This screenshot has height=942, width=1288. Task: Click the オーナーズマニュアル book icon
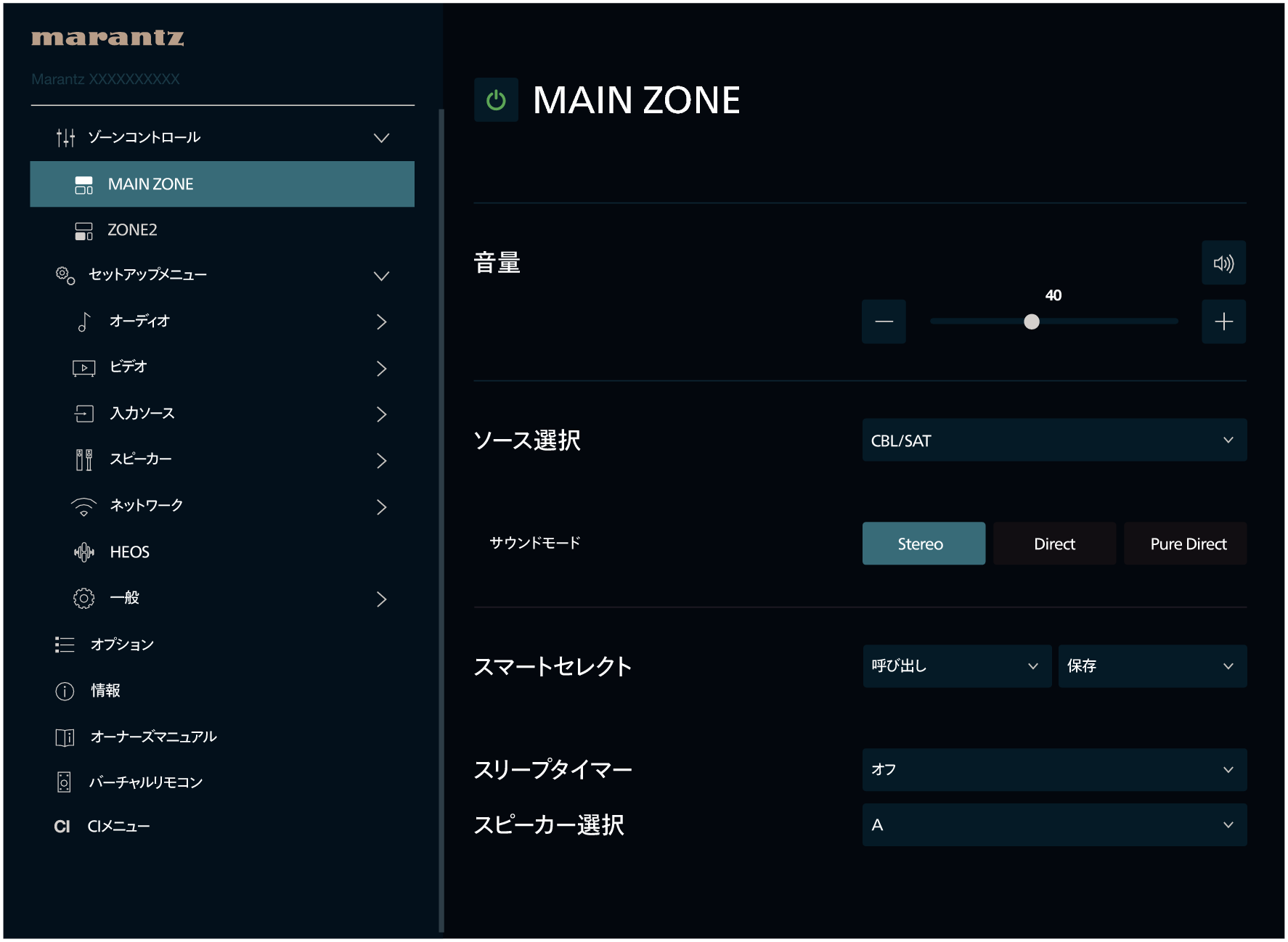pos(65,737)
